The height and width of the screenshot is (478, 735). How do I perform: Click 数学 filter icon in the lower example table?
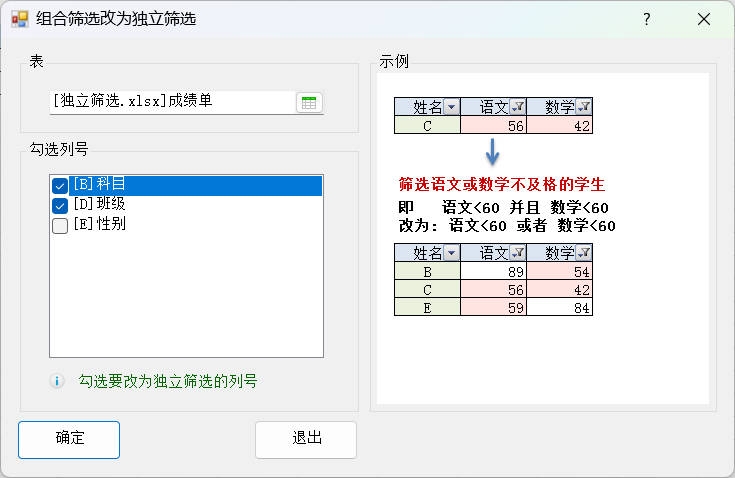[584, 253]
